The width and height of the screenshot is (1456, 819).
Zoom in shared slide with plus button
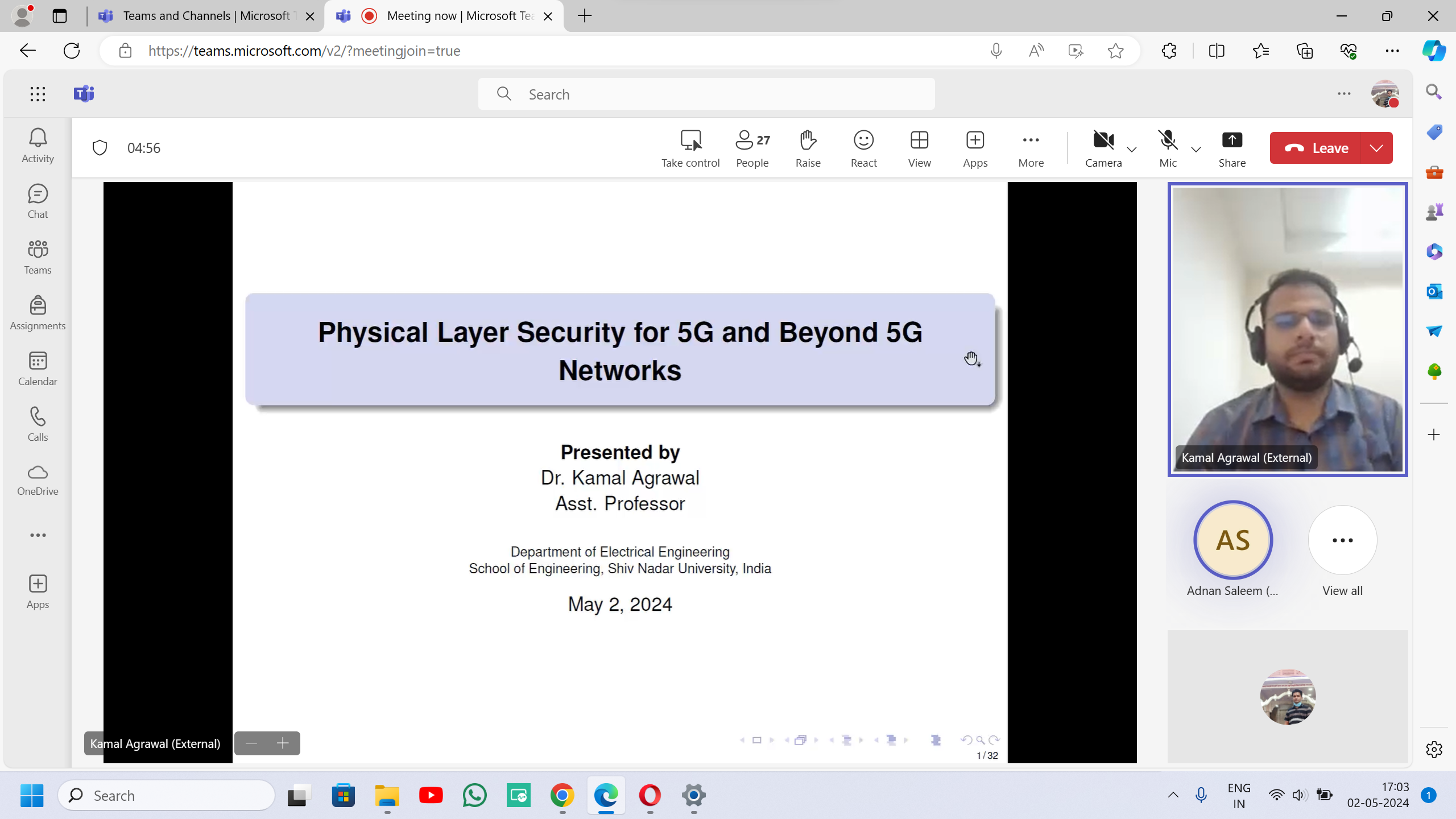283,743
